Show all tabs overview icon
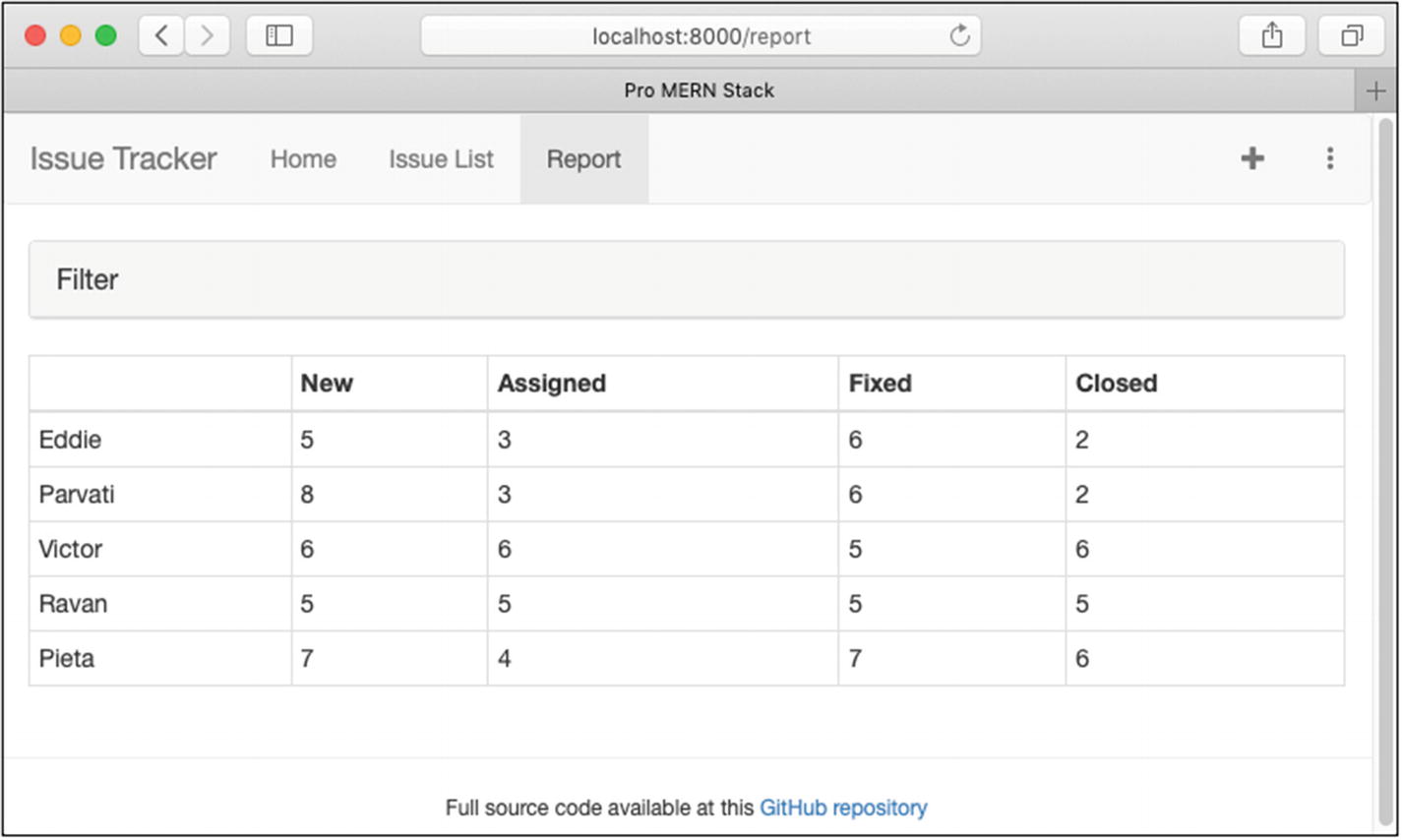This screenshot has width=1402, height=840. point(1351,36)
